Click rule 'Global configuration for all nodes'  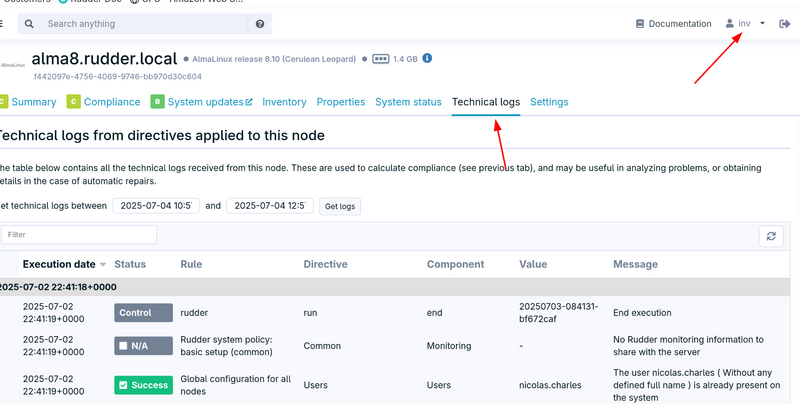(x=236, y=385)
